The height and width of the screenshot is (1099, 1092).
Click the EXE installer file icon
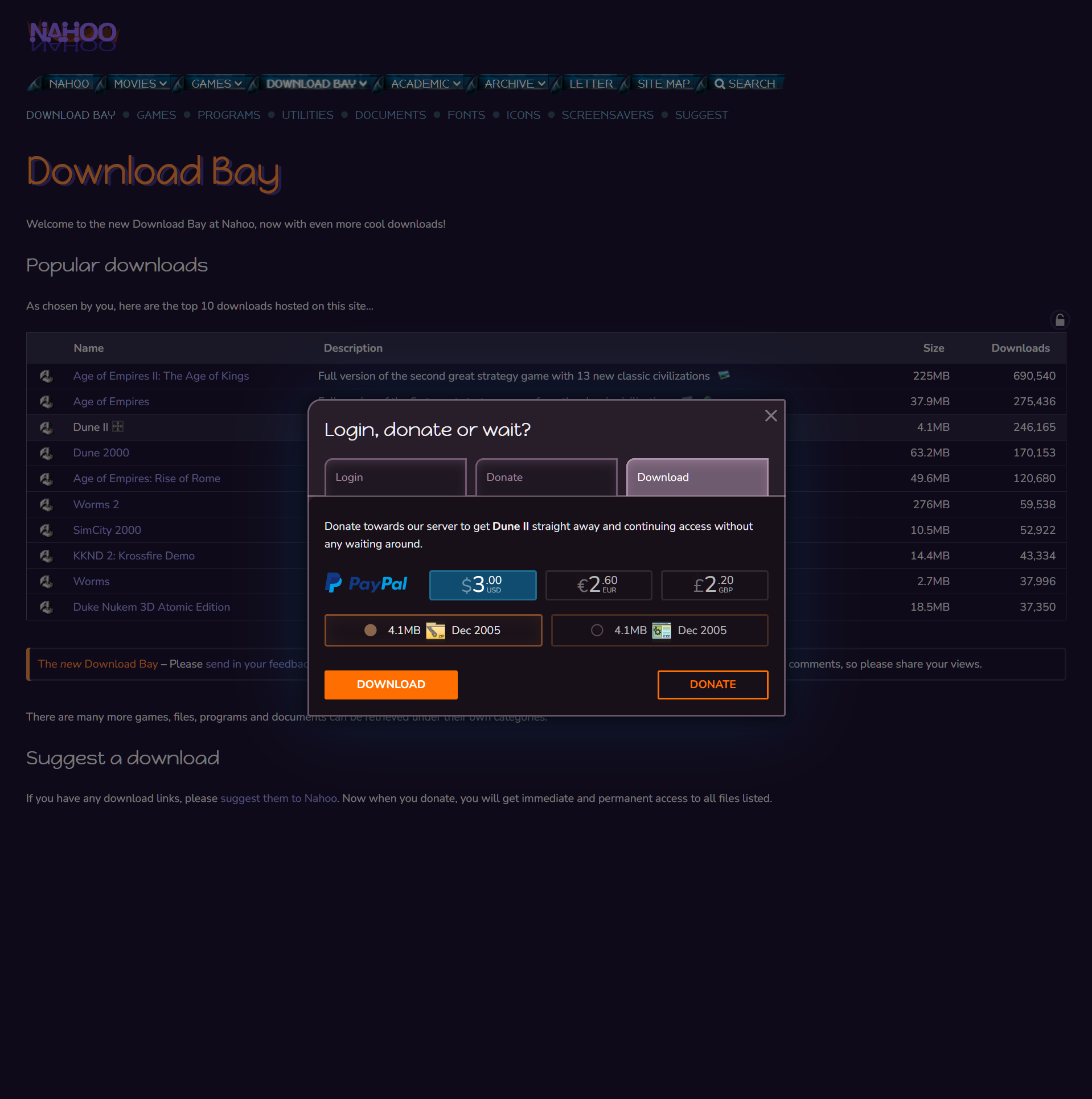point(662,631)
